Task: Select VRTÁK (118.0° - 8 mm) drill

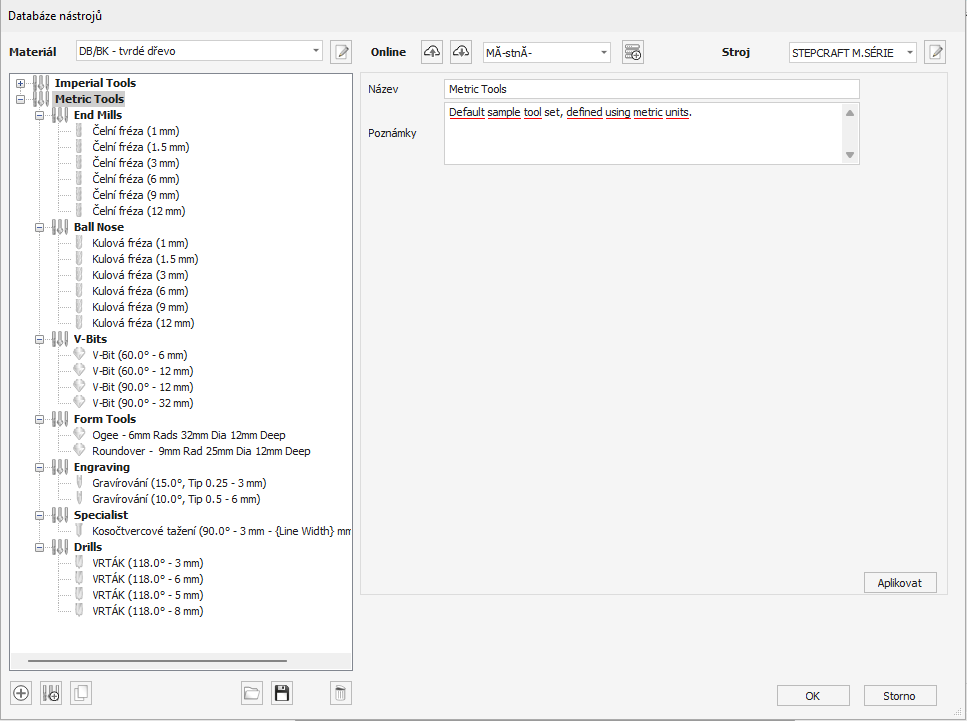Action: coord(147,611)
